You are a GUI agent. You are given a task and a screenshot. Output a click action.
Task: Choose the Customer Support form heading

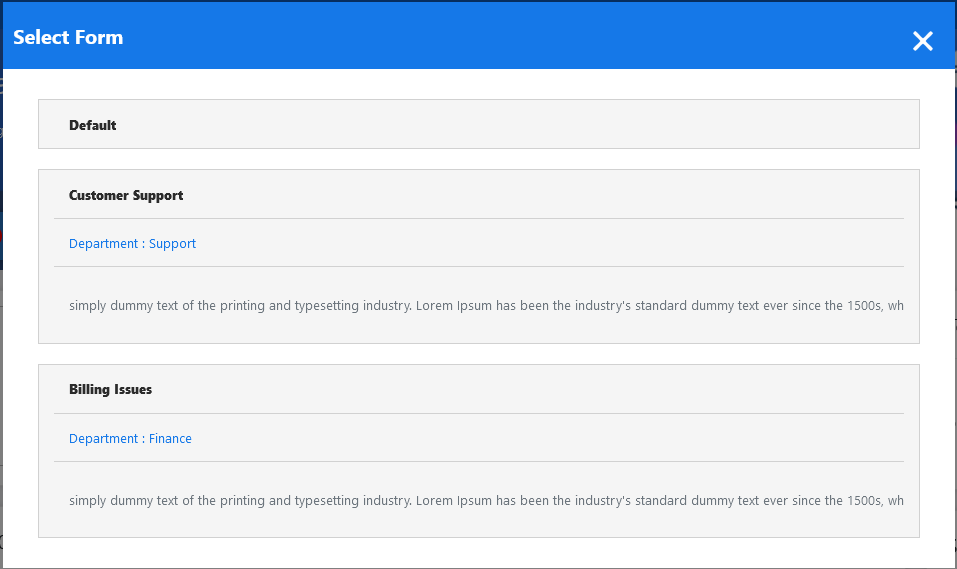coord(126,196)
